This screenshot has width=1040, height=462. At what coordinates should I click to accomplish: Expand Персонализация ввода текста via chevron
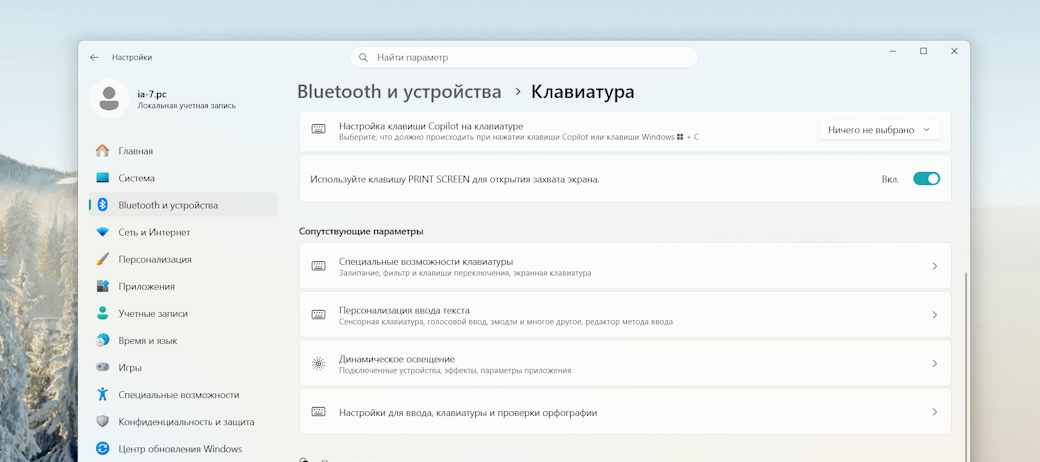pos(935,315)
